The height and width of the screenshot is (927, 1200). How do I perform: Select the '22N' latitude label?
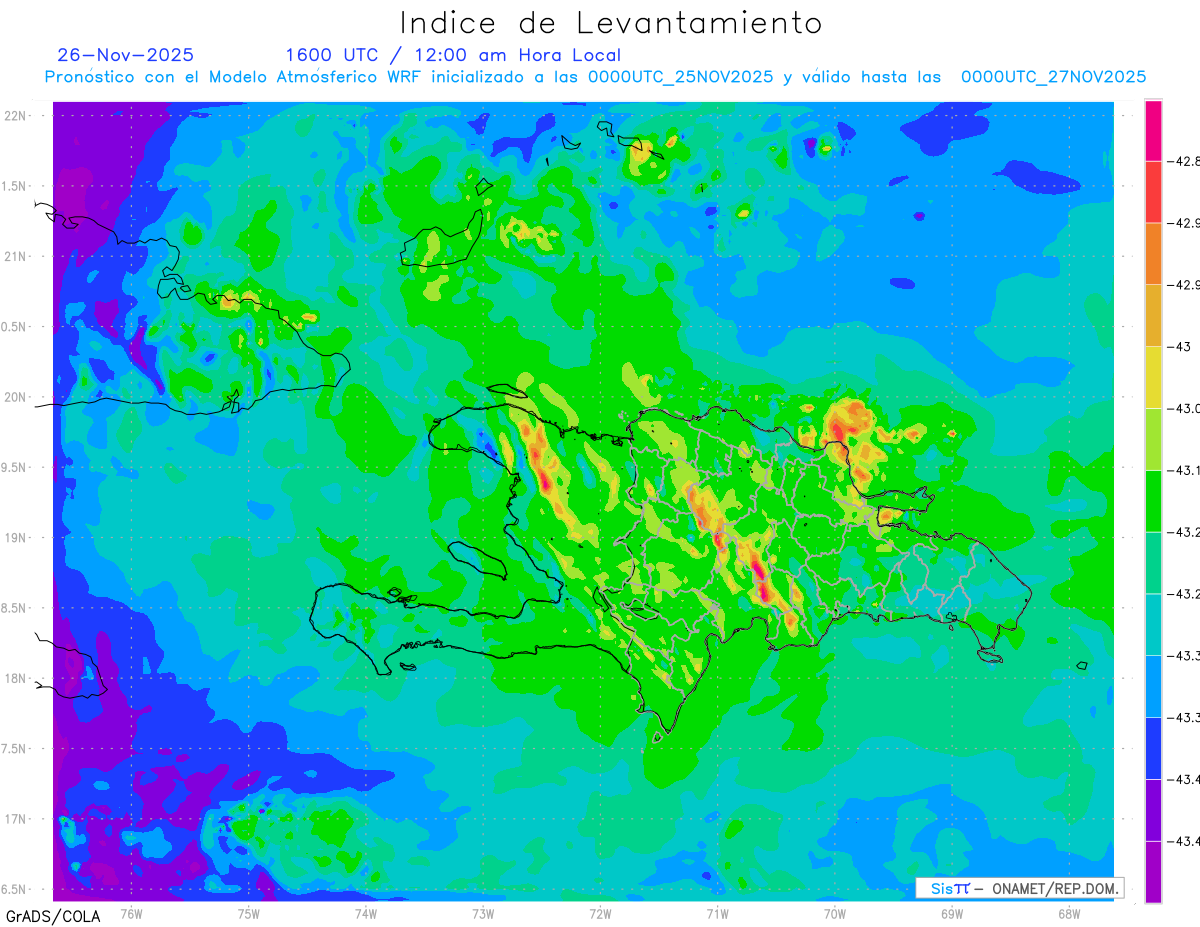[16, 115]
